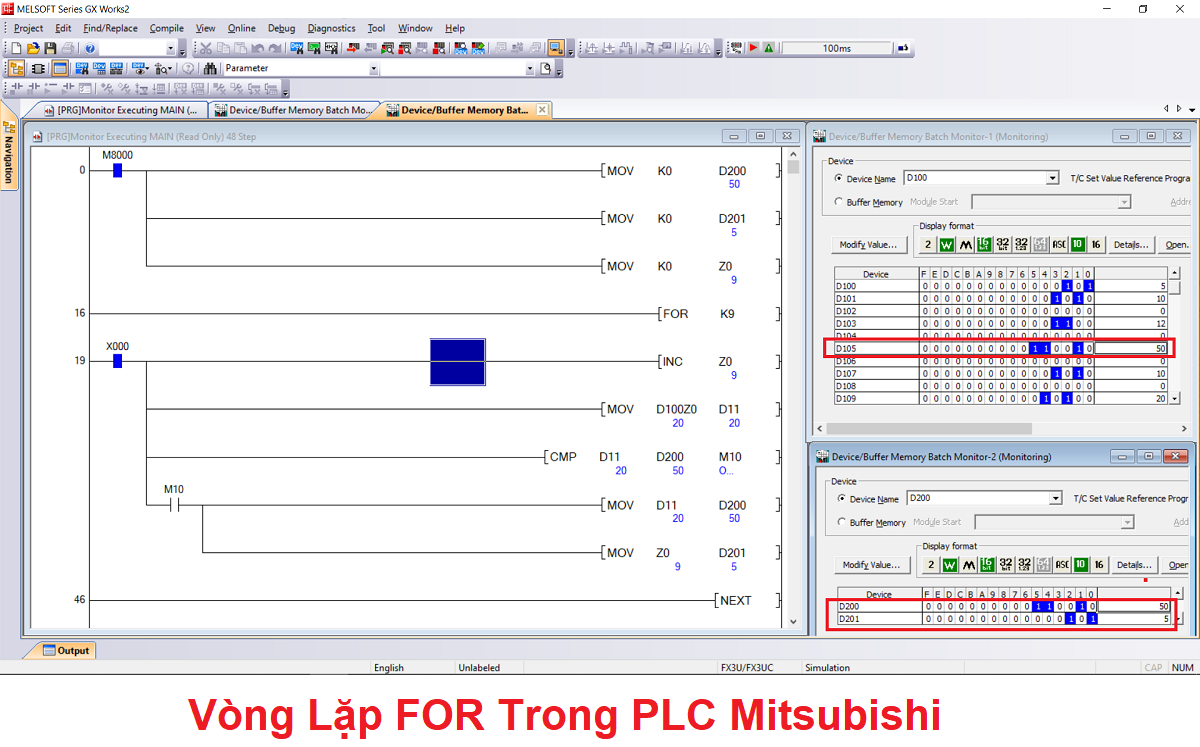The width and height of the screenshot is (1200, 747).
Task: Click the binoculars find device icon
Action: (210, 68)
